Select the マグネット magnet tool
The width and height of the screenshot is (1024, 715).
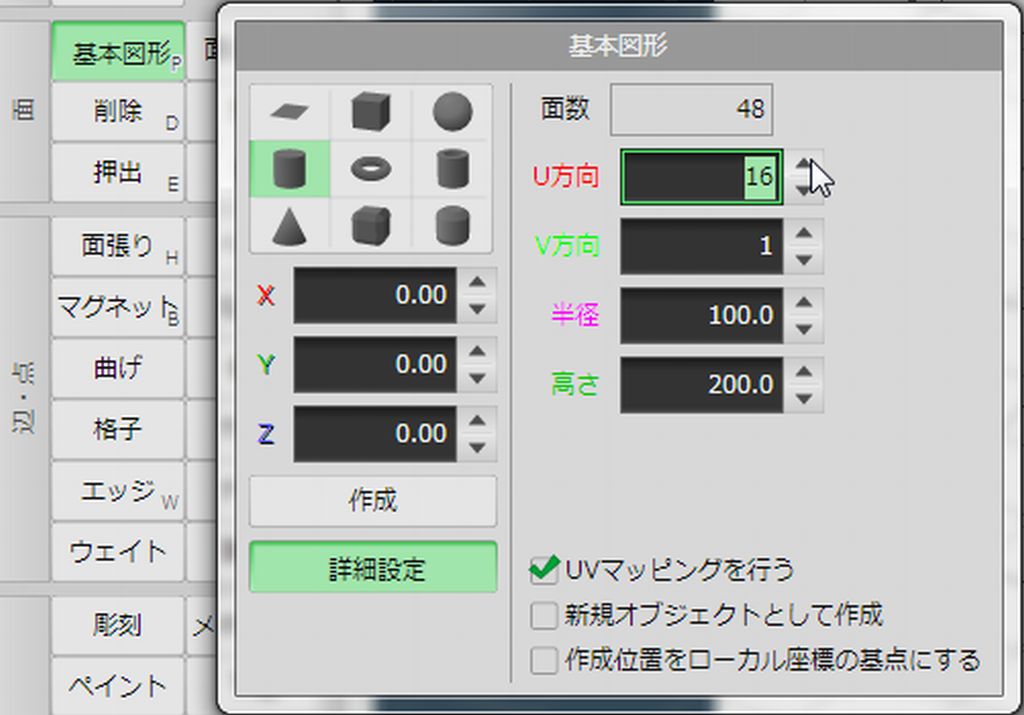[x=118, y=307]
